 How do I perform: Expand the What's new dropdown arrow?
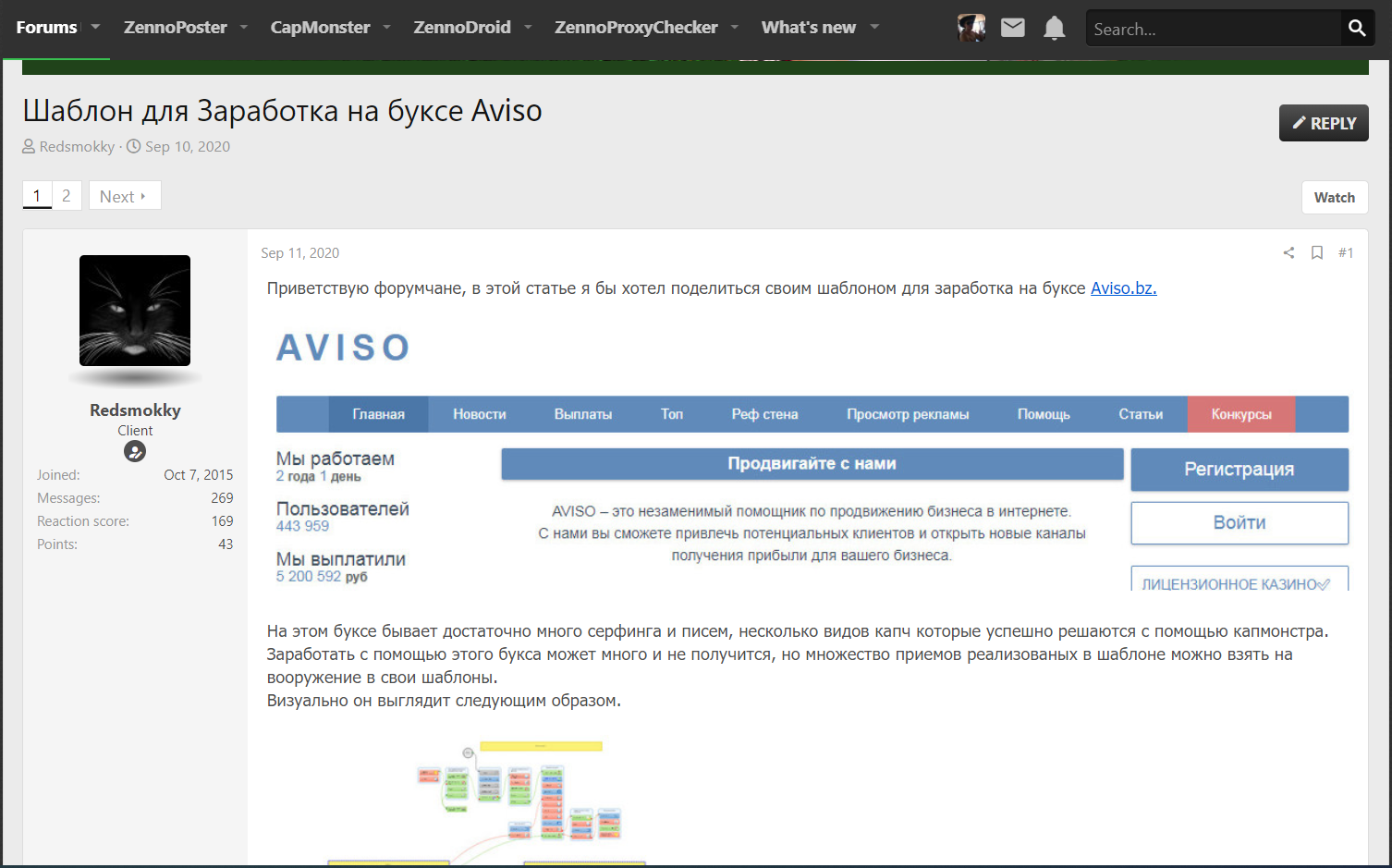874,28
